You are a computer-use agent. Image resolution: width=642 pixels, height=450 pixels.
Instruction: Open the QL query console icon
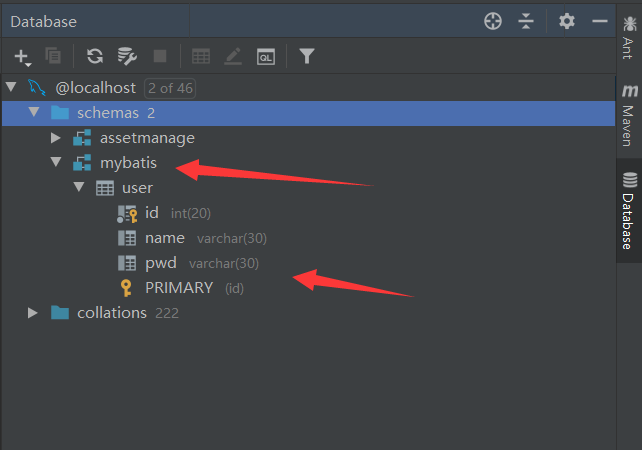(x=266, y=57)
